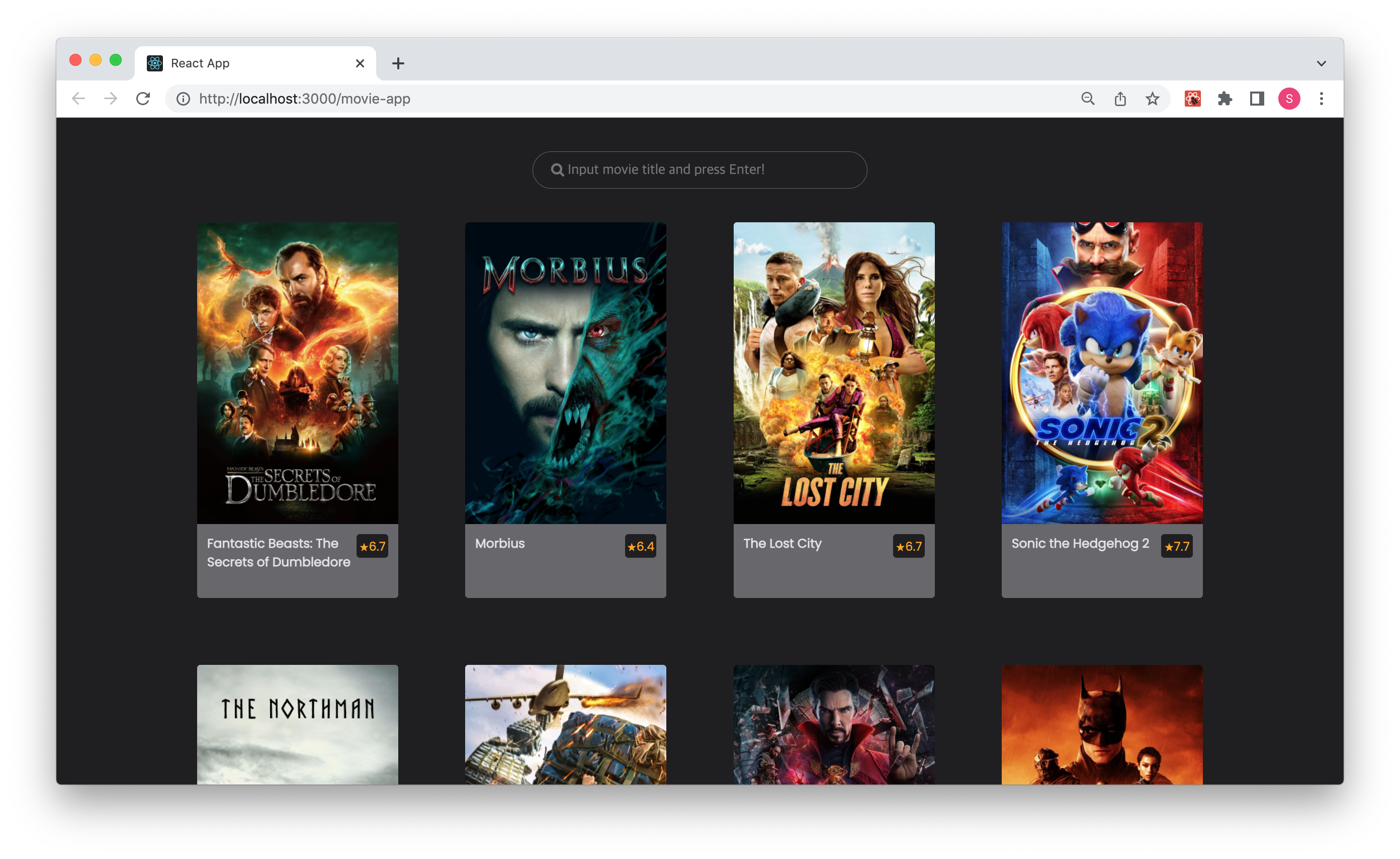Screen dimensions: 1400x859
Task: Click the Fantastic Beasts title text
Action: coord(279,552)
